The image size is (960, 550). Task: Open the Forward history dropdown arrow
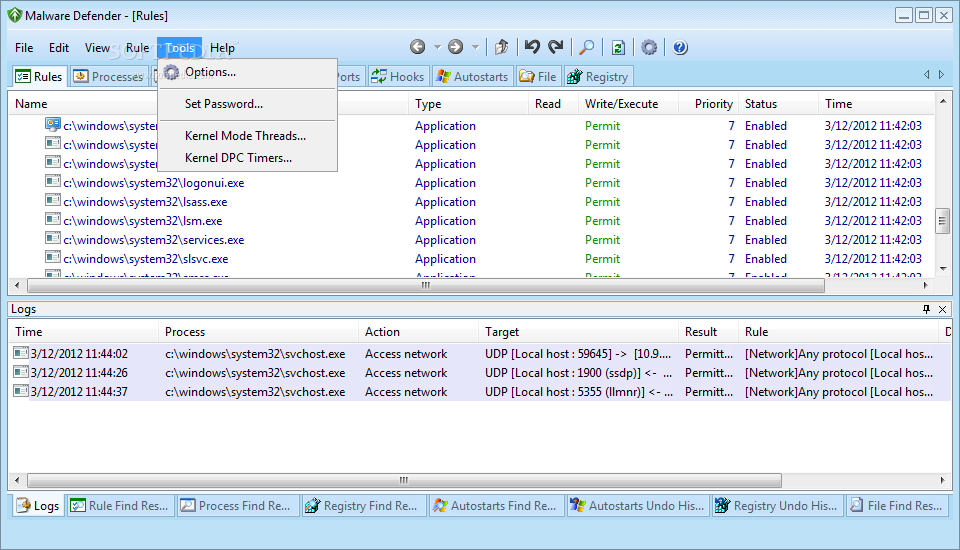tap(475, 47)
